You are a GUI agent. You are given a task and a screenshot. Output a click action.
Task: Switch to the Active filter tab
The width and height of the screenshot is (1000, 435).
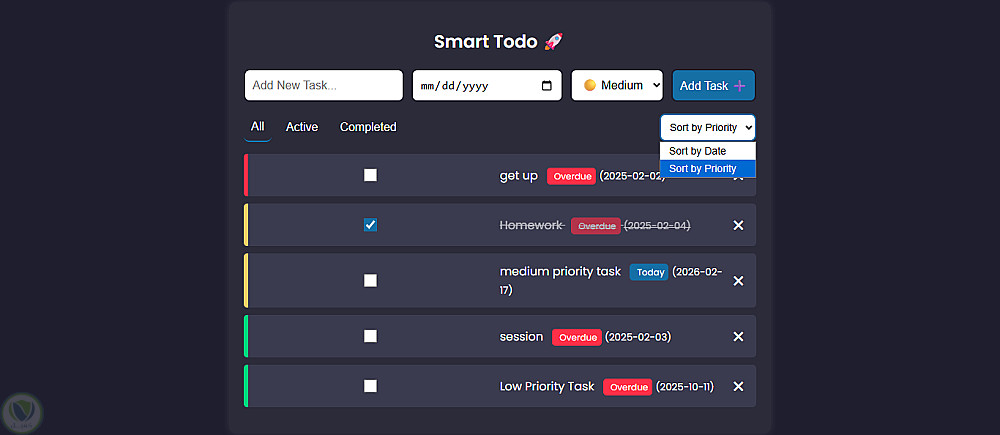click(x=302, y=127)
